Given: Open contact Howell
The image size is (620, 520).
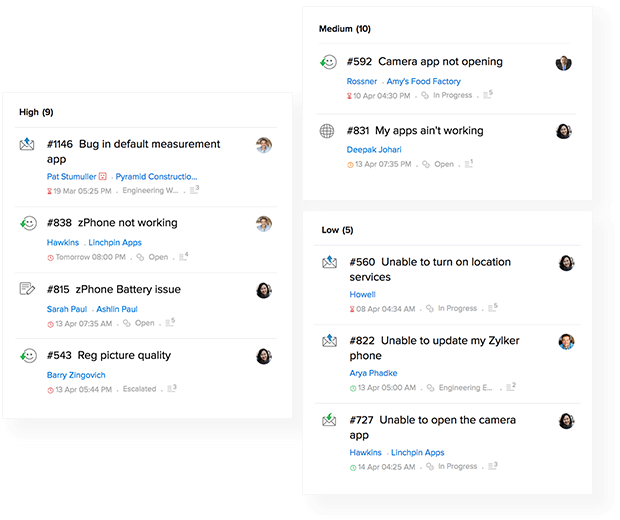Looking at the screenshot, I should coord(363,294).
